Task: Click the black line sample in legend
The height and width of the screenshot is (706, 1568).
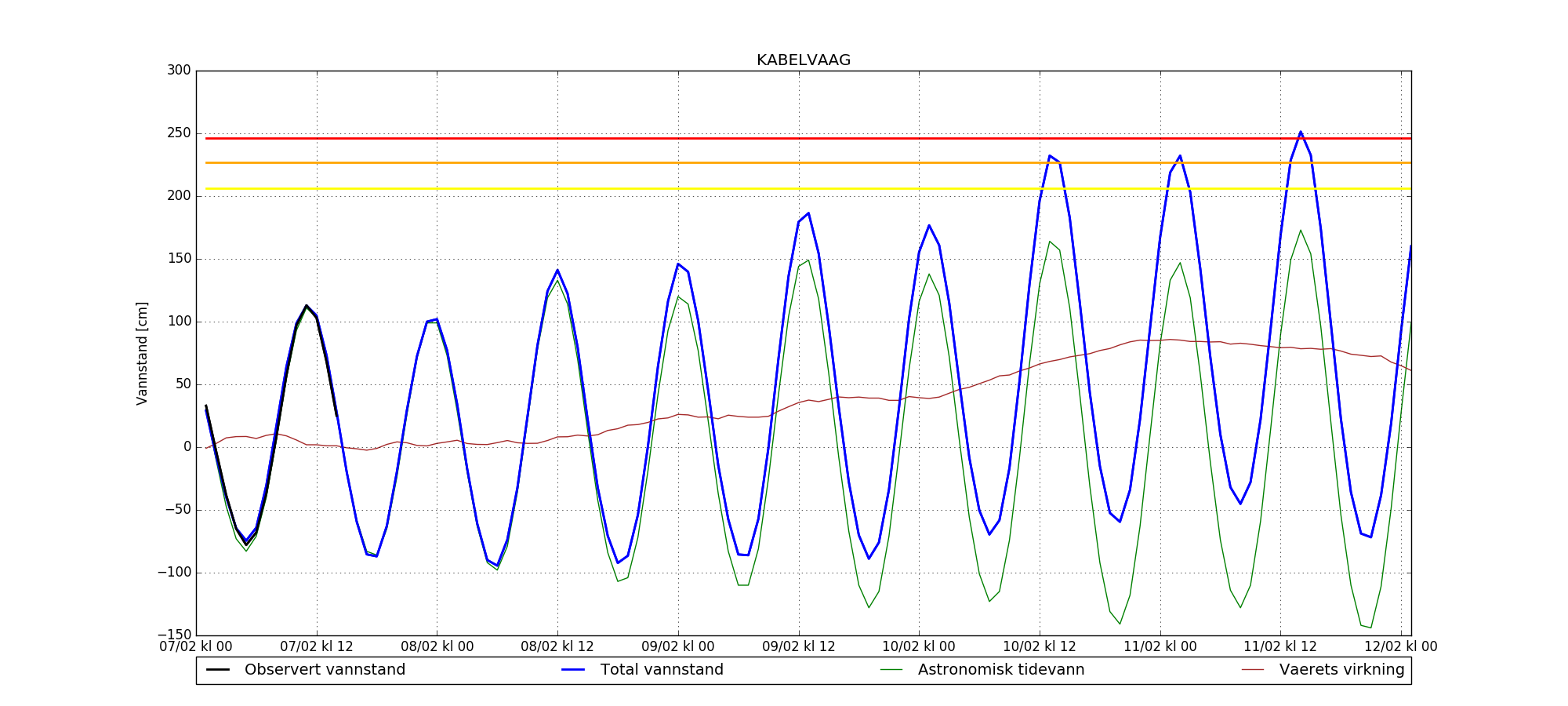Action: coord(218,670)
